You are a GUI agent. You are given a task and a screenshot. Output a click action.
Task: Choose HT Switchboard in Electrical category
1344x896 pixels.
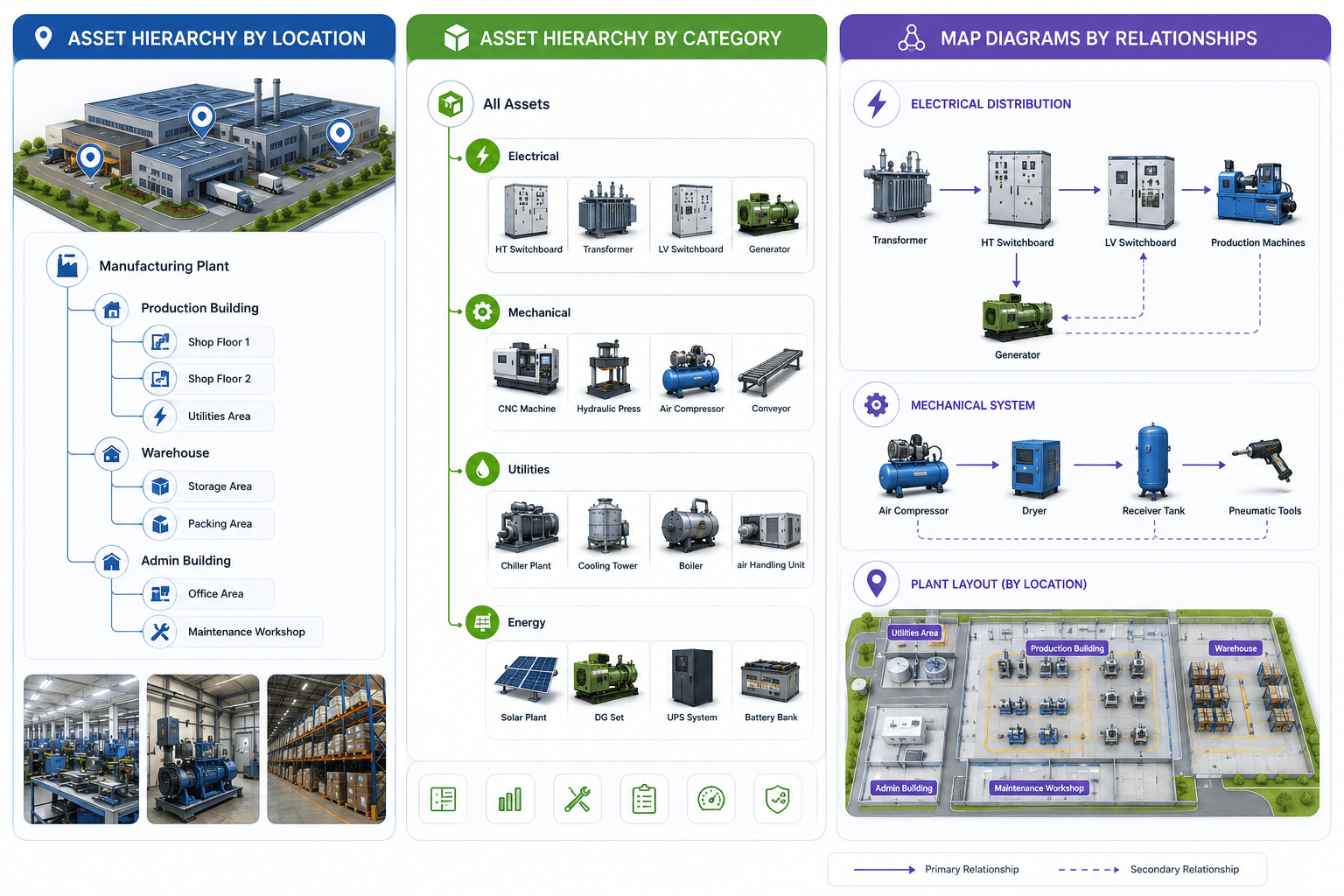click(x=528, y=219)
